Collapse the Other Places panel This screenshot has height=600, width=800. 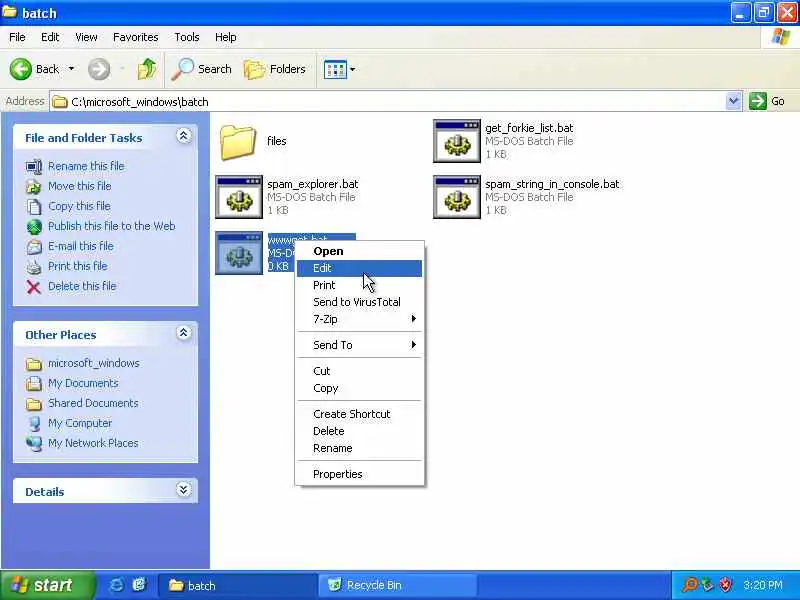184,333
